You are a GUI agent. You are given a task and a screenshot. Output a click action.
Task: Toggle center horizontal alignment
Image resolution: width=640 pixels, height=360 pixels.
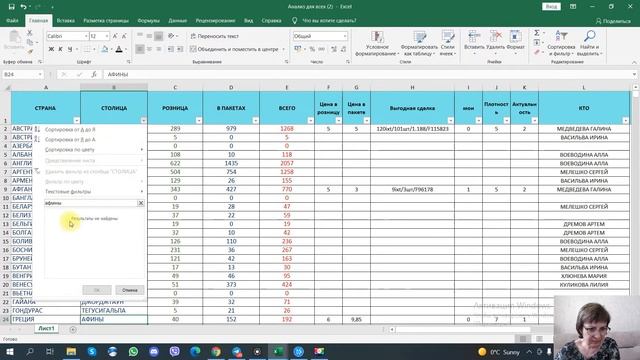pyautogui.click(x=149, y=49)
